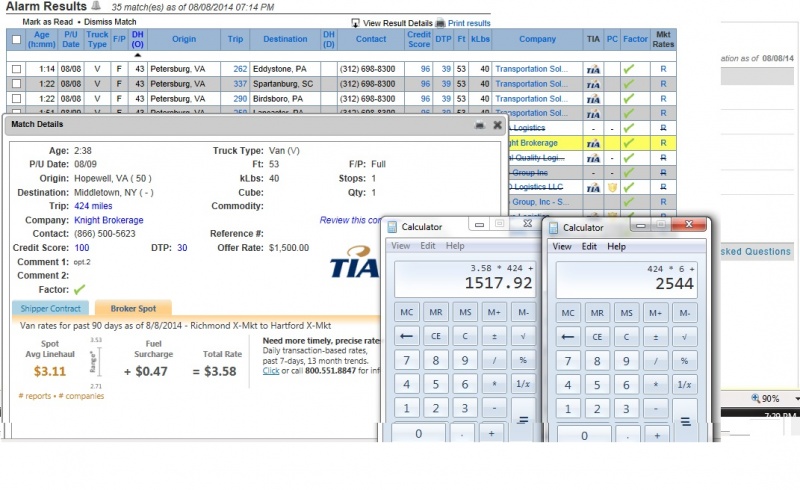Click trip 337 in Spartanburg row

[x=240, y=84]
